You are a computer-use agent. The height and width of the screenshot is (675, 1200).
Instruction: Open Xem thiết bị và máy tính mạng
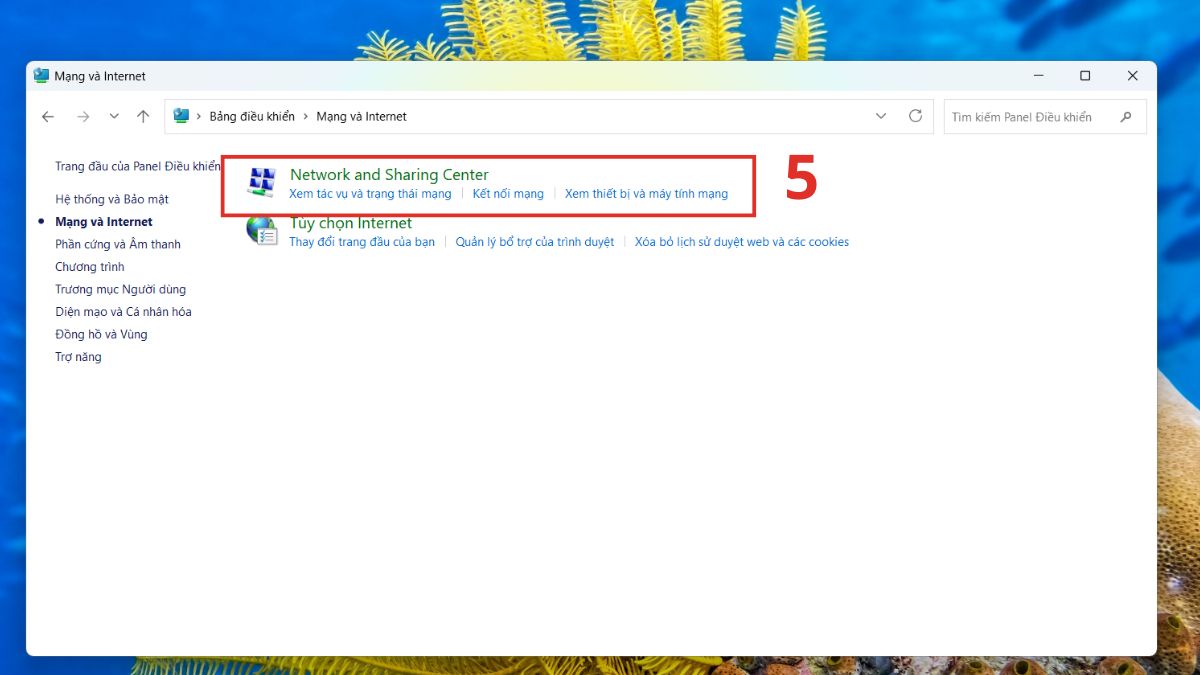(646, 194)
